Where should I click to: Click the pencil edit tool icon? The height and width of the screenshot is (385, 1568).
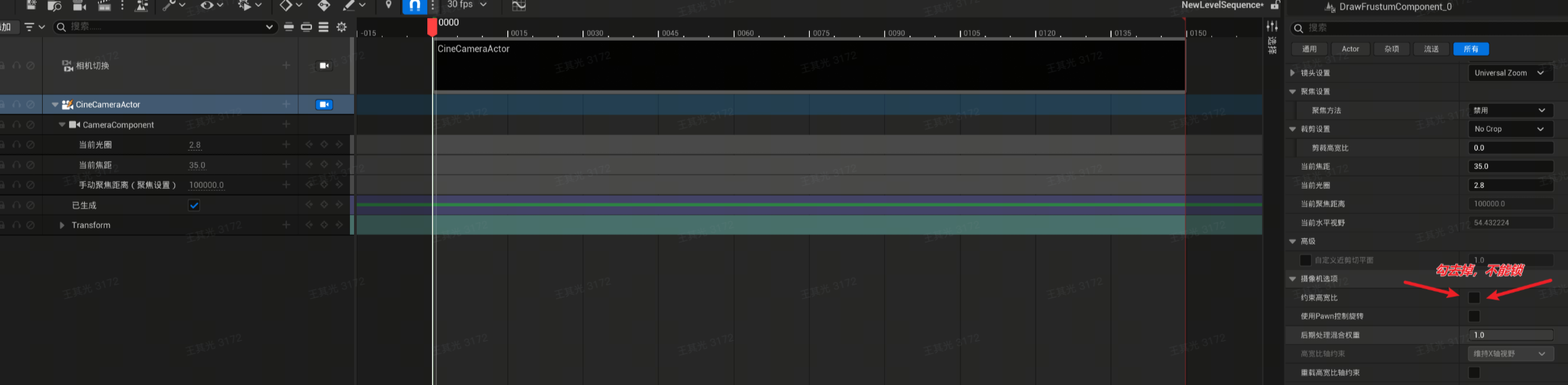[349, 5]
